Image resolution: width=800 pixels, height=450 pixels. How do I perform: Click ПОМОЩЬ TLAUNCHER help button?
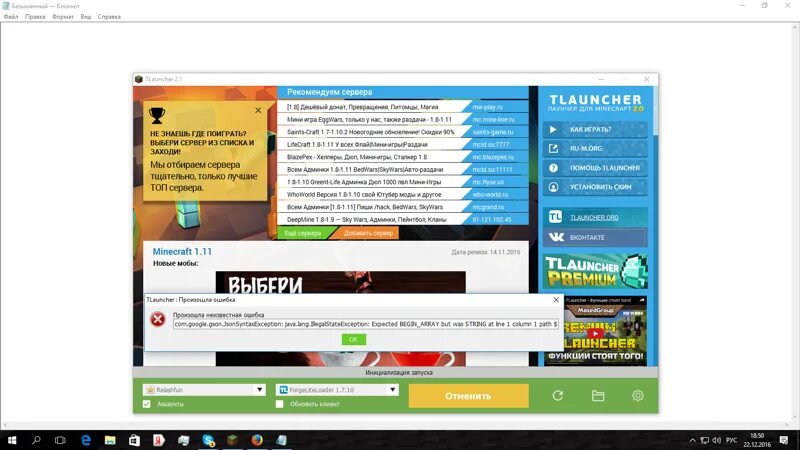point(595,168)
